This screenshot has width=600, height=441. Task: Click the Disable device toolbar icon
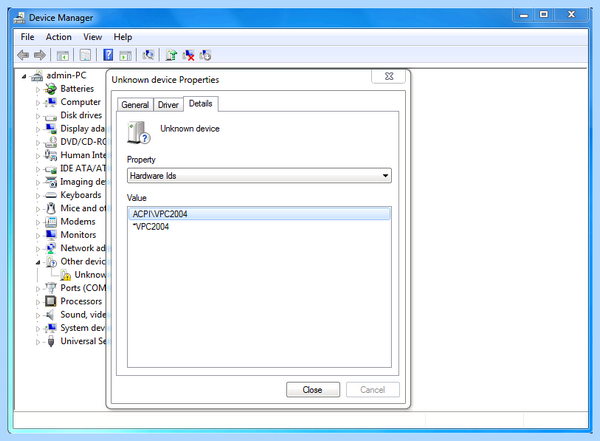[205, 55]
